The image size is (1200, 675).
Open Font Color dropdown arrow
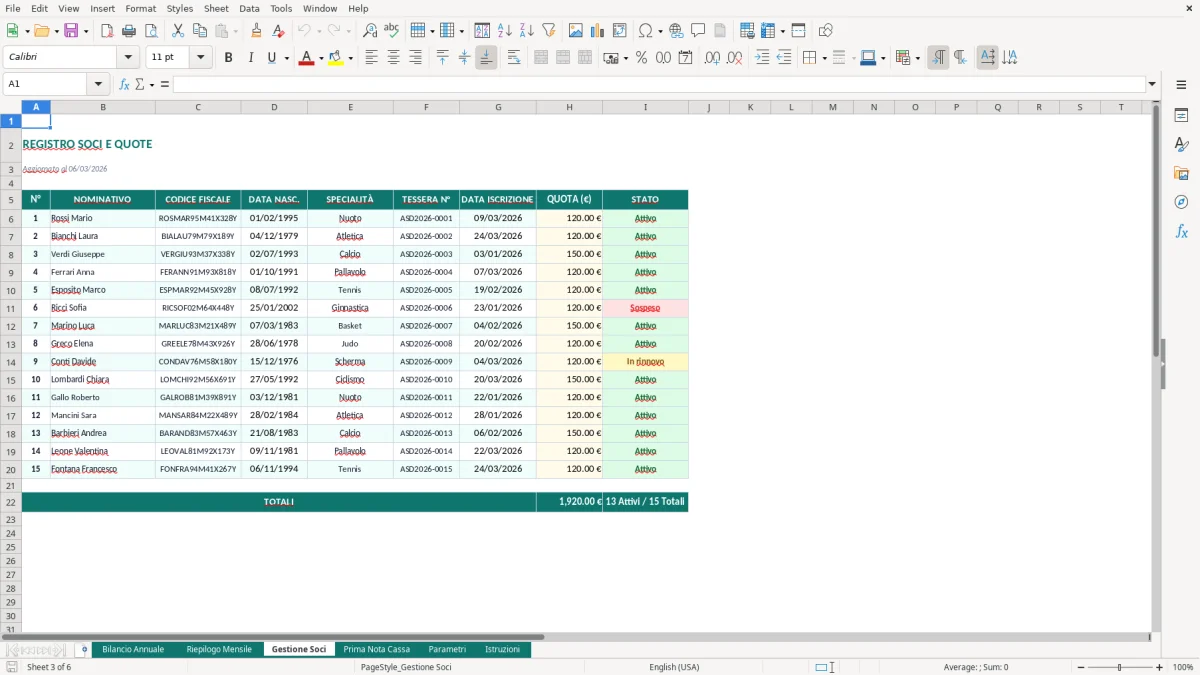point(320,58)
